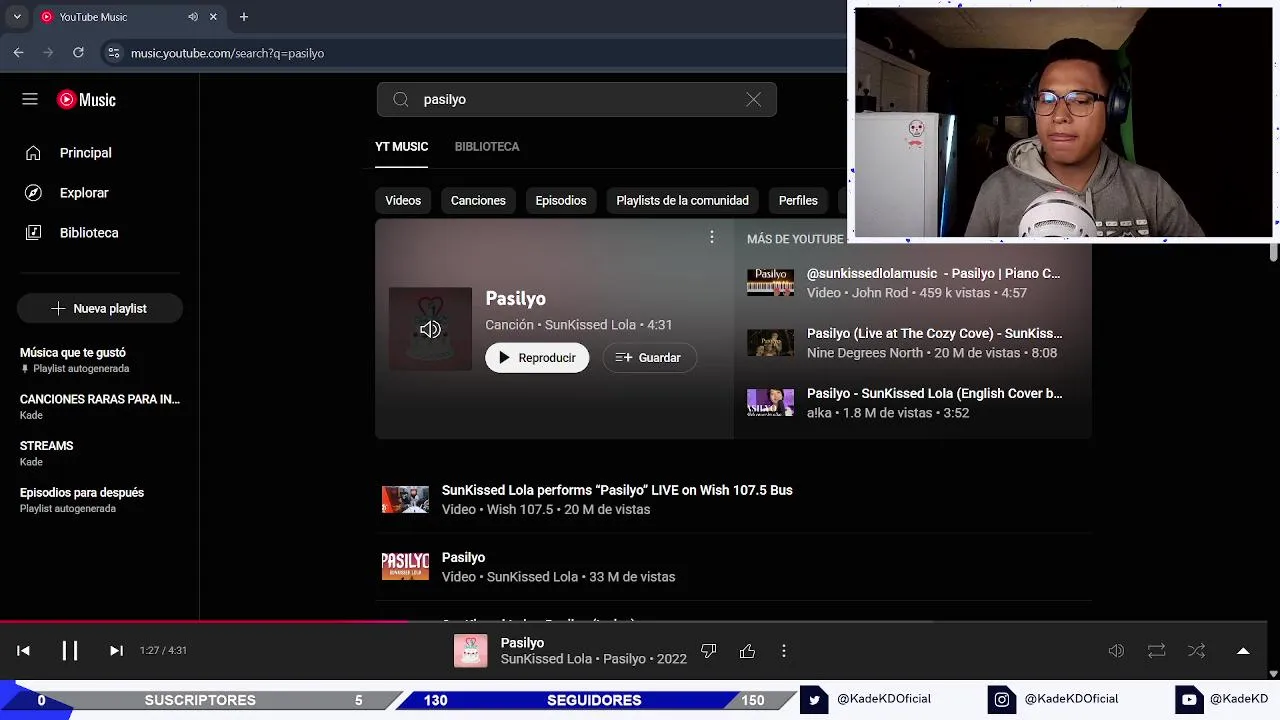This screenshot has width=1280, height=720.
Task: Open top result three-dot menu
Action: [x=711, y=237]
